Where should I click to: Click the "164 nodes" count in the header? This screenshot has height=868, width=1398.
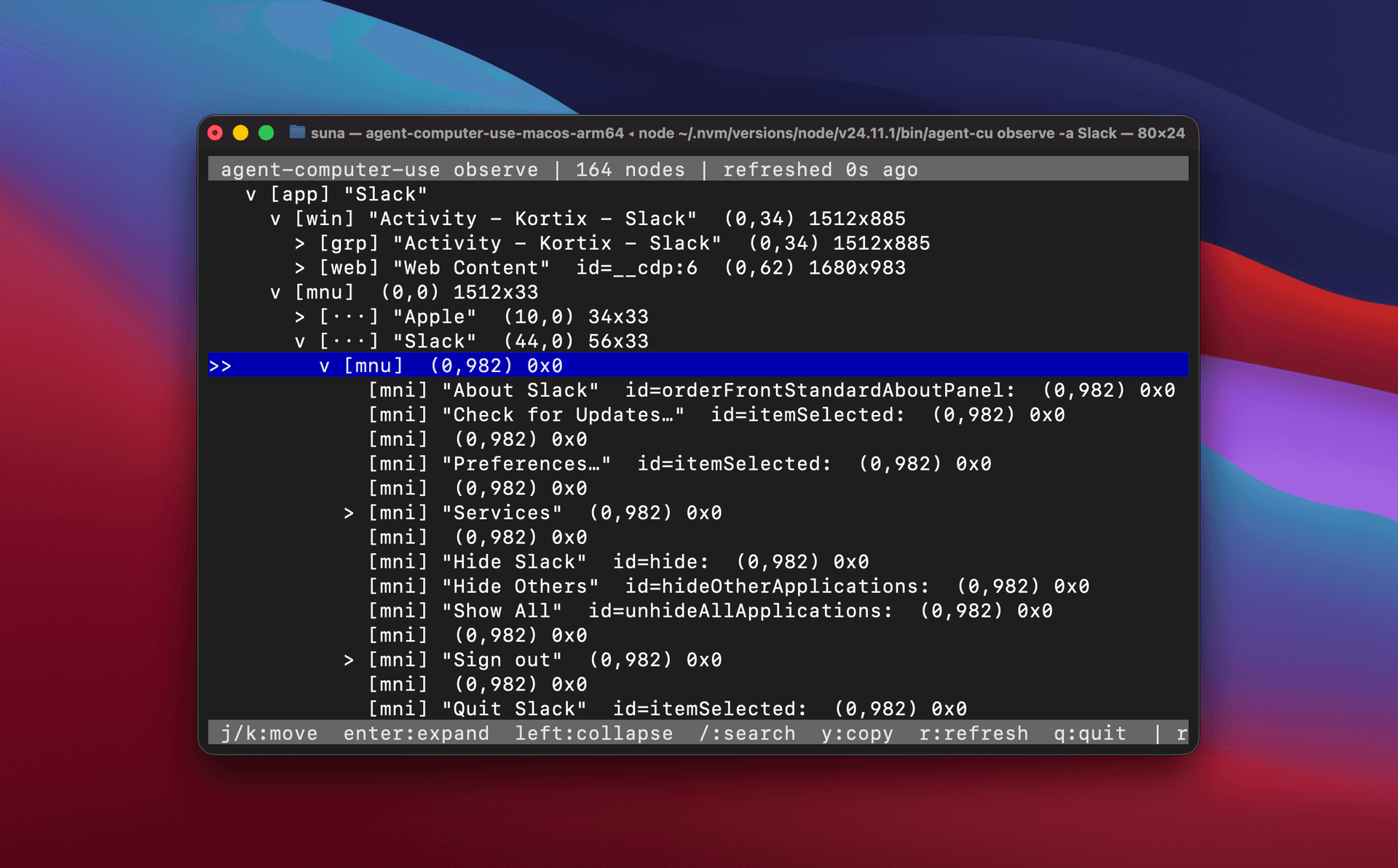pos(631,170)
